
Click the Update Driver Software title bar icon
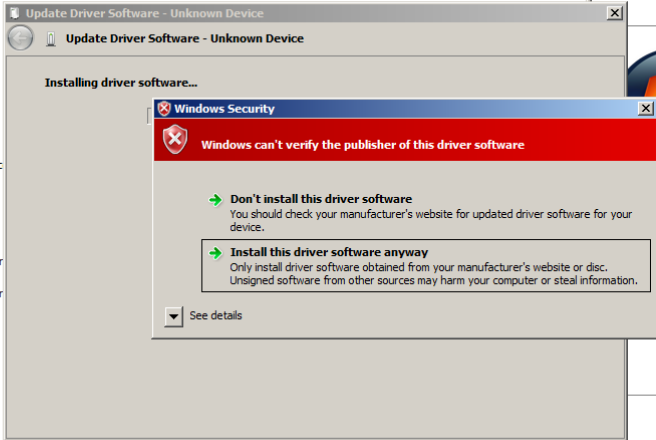coord(15,13)
